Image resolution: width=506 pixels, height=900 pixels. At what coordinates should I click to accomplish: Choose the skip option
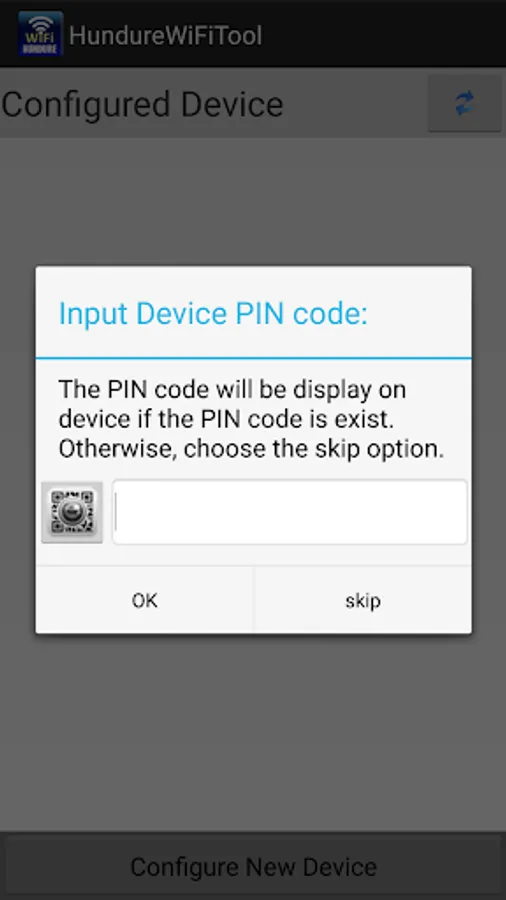363,600
